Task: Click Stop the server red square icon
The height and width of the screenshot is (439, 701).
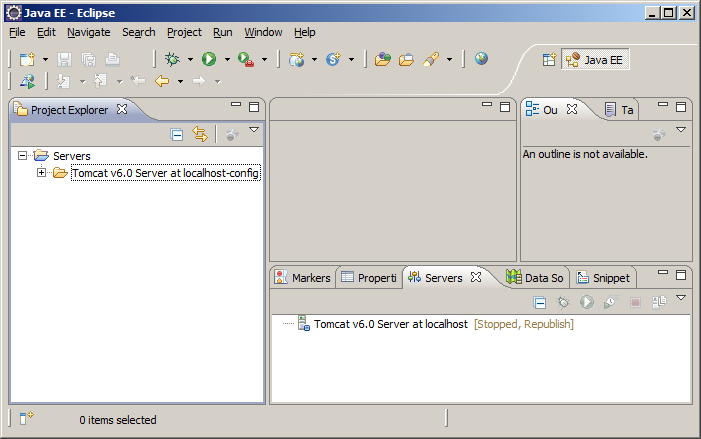Action: 635,303
